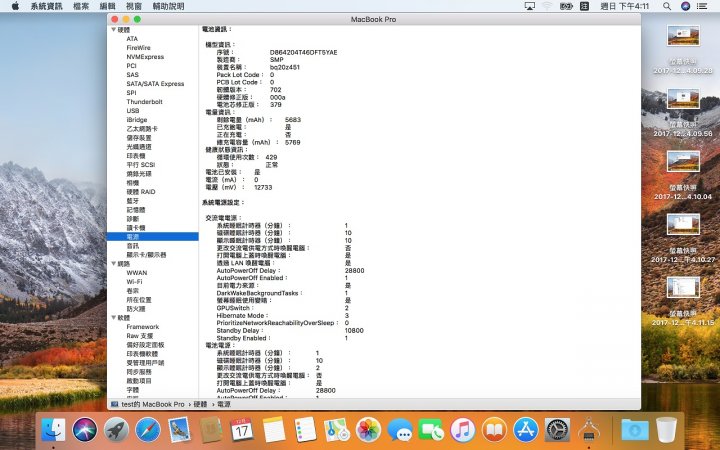Select ATA in the sidebar
The width and height of the screenshot is (720, 450).
(132, 39)
